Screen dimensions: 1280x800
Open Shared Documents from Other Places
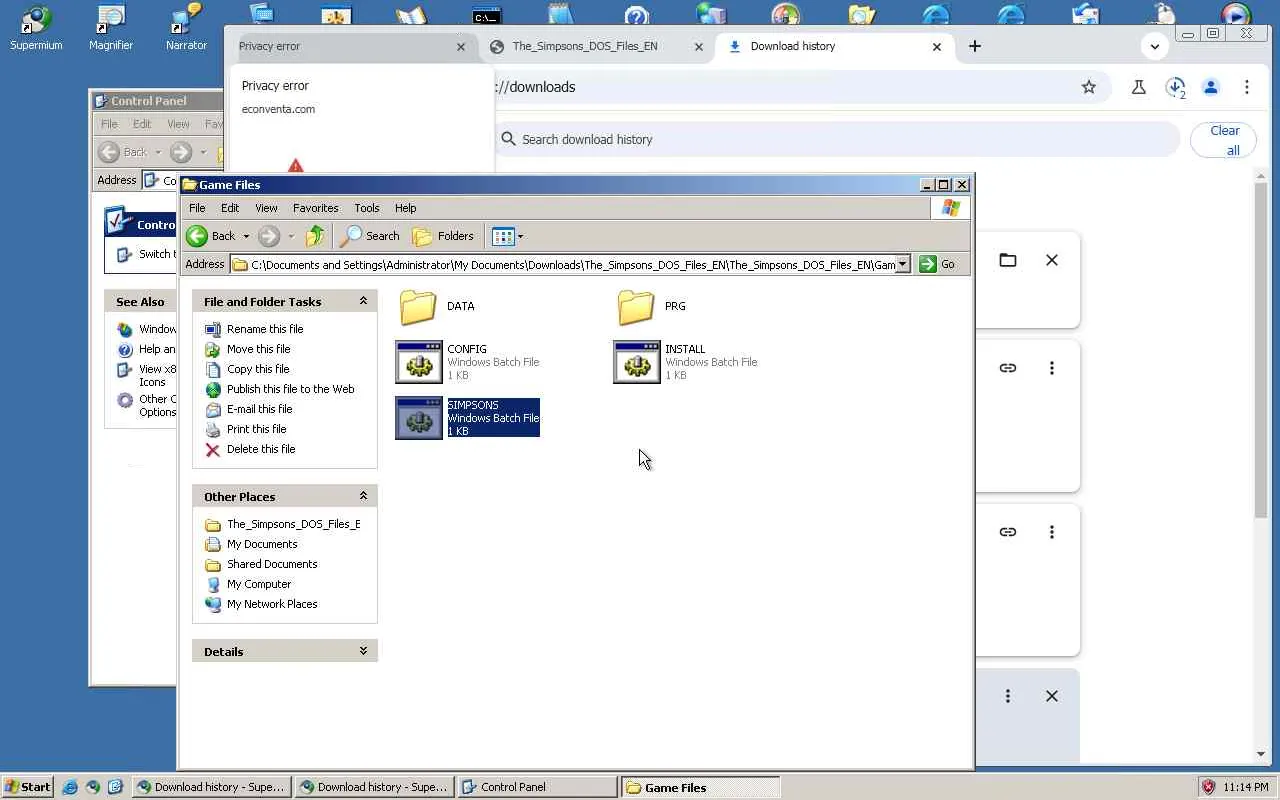click(272, 564)
